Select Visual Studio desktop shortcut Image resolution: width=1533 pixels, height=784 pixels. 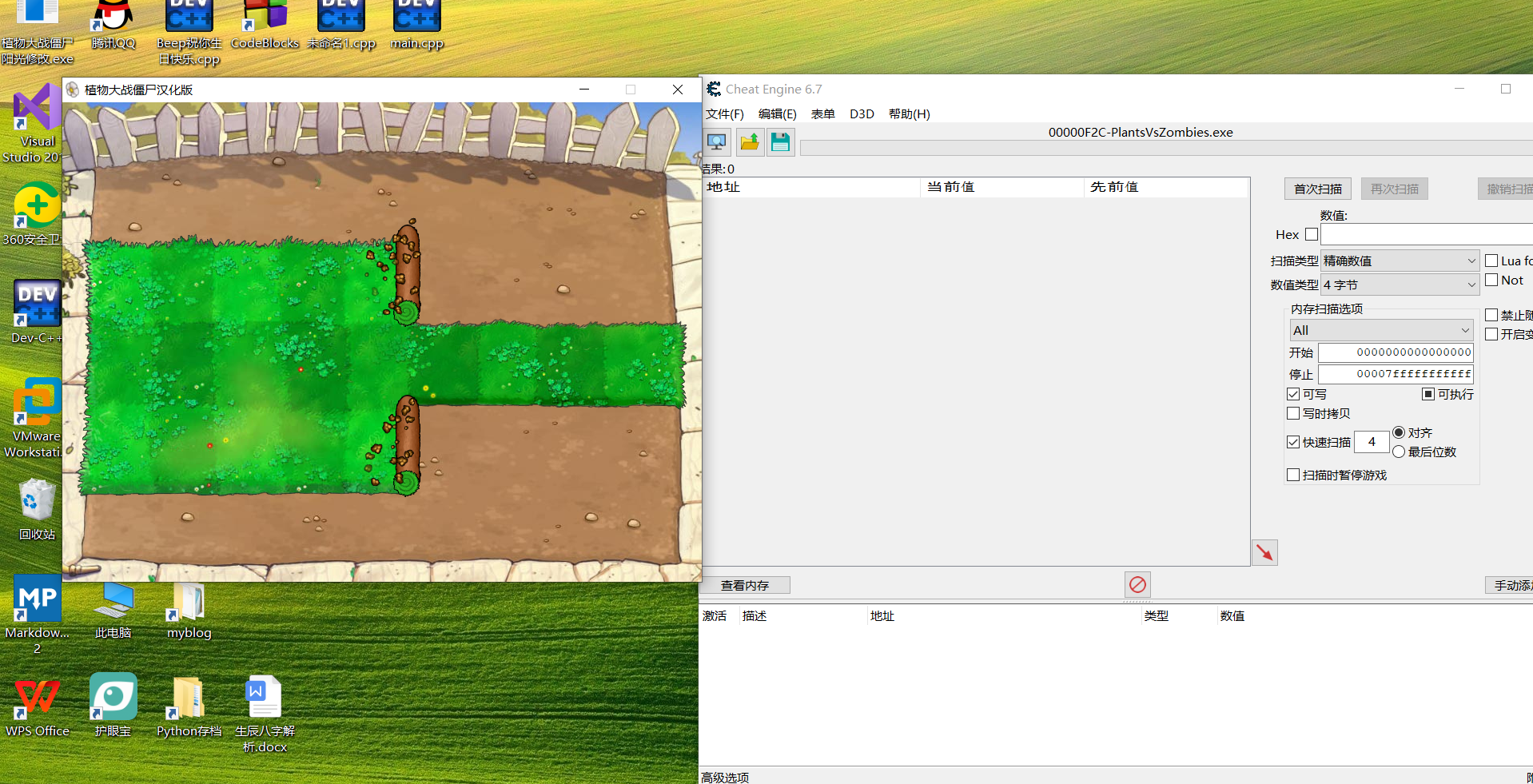point(35,124)
